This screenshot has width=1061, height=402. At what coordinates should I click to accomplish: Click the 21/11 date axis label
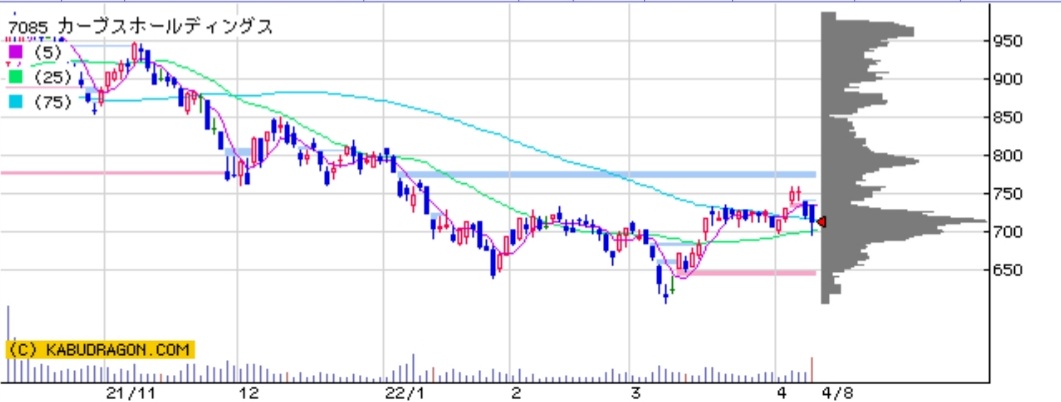pyautogui.click(x=132, y=393)
